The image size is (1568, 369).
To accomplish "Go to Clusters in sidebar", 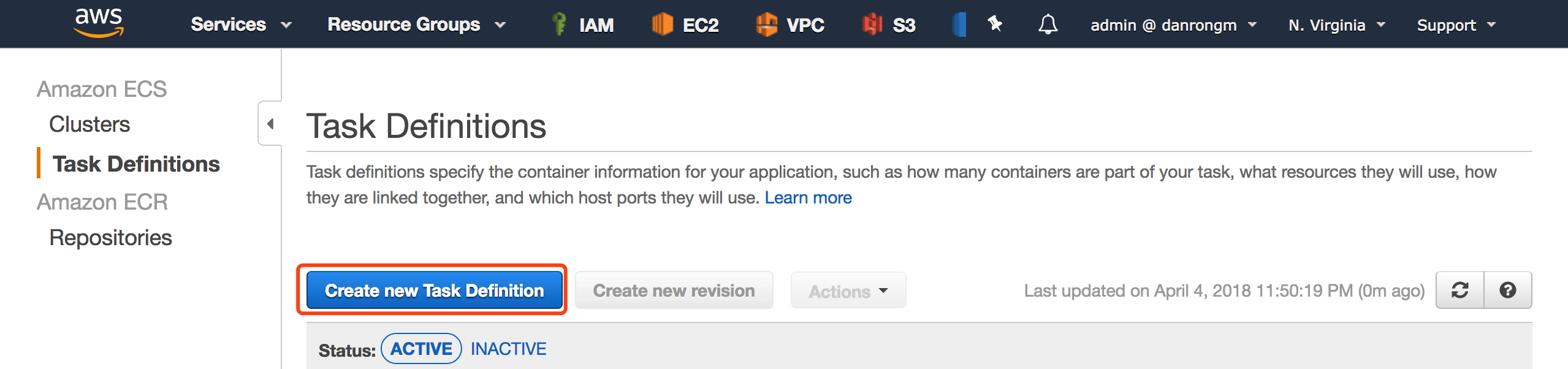I will coord(89,124).
